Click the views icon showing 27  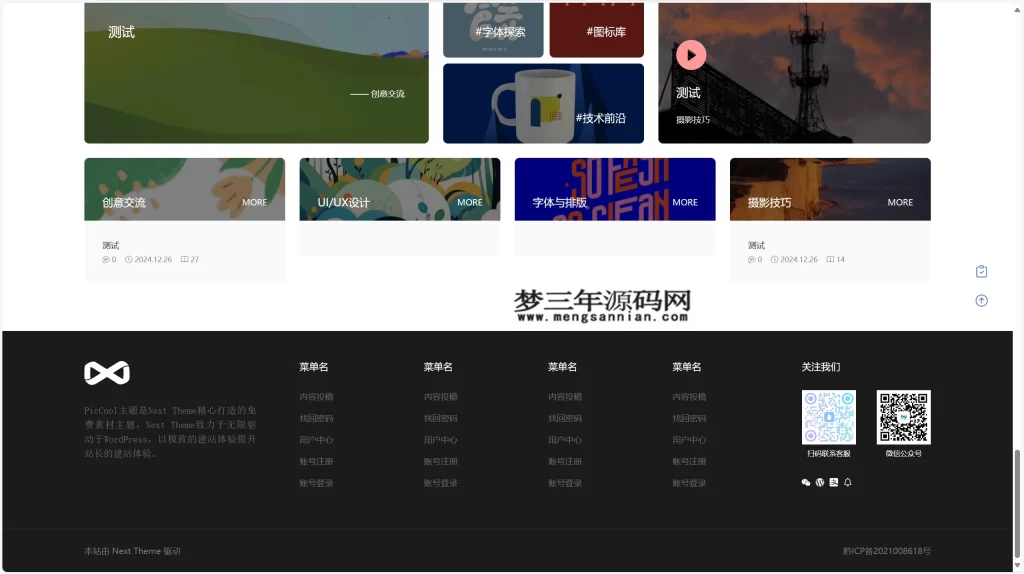click(x=184, y=260)
